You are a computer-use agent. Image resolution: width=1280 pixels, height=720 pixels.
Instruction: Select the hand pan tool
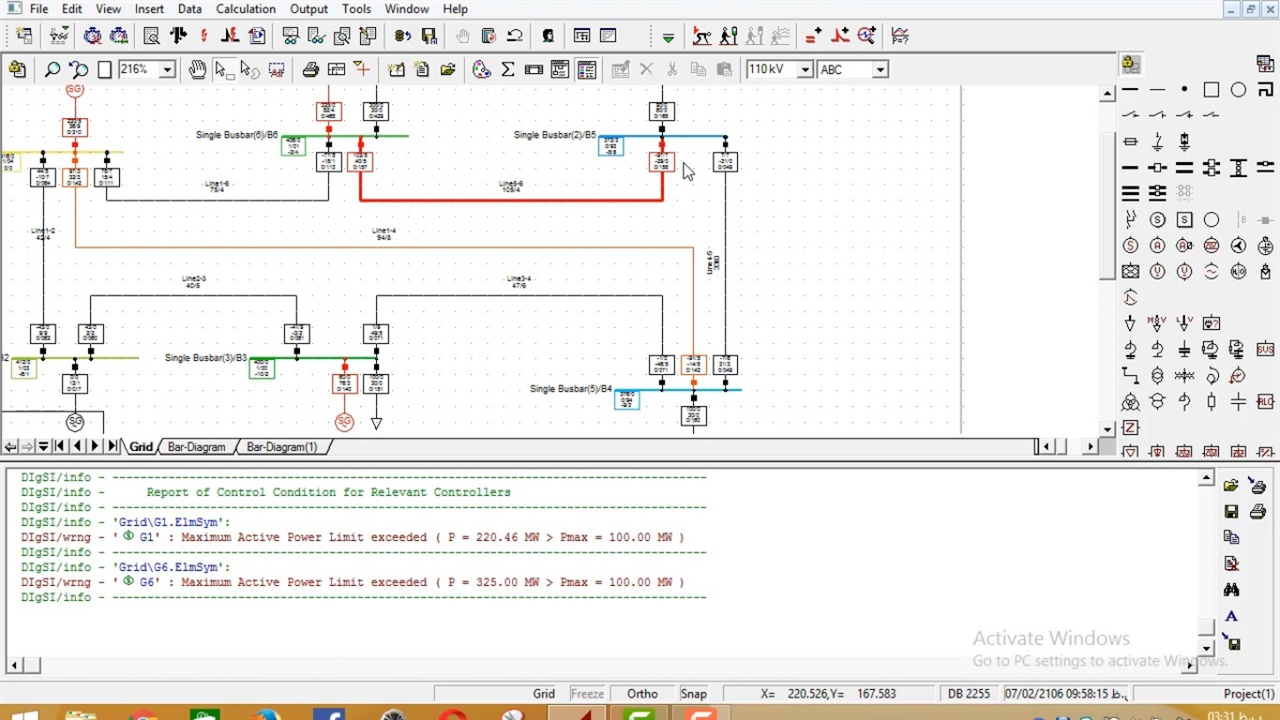[197, 70]
